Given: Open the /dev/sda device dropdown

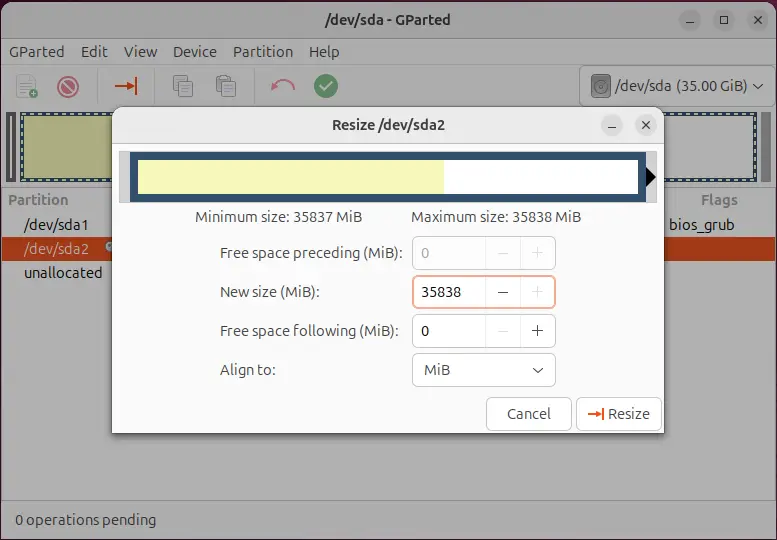Looking at the screenshot, I should click(x=676, y=87).
